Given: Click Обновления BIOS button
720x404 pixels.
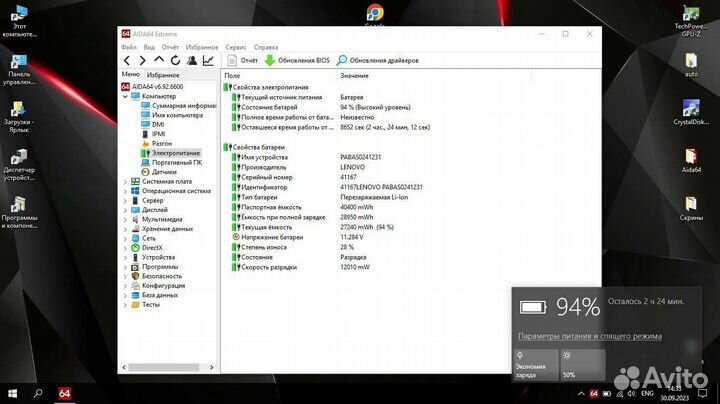Looking at the screenshot, I should [x=297, y=60].
